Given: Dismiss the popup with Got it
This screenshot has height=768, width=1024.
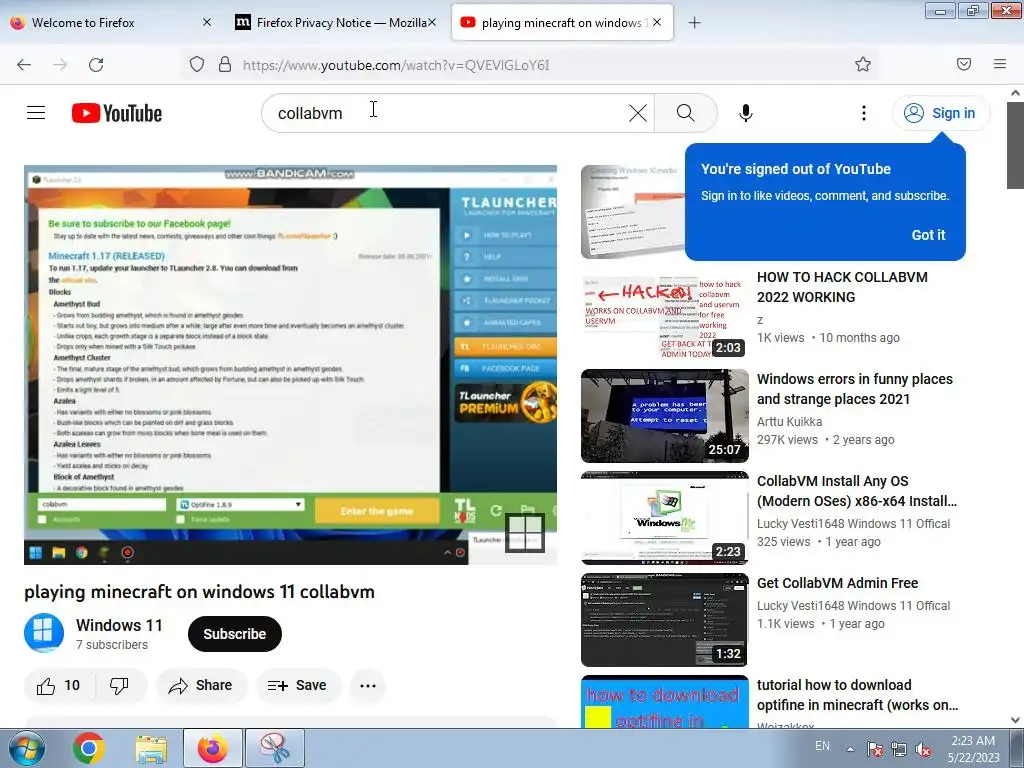Looking at the screenshot, I should pos(928,235).
